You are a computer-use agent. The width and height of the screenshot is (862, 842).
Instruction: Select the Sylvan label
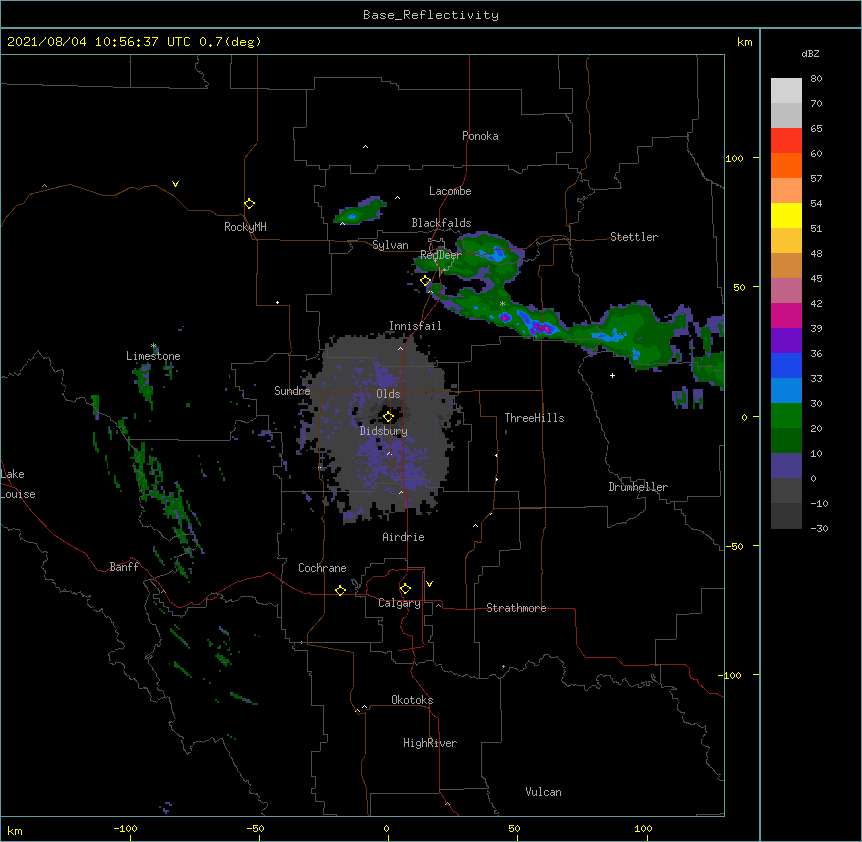click(x=390, y=245)
